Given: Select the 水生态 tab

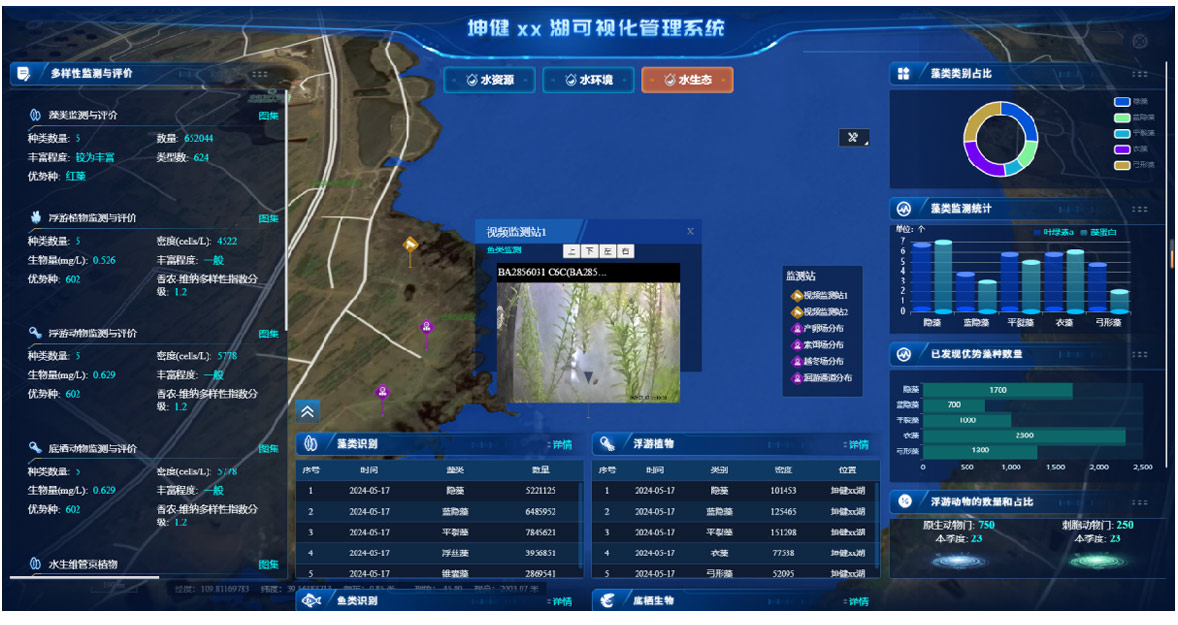Looking at the screenshot, I should pyautogui.click(x=687, y=80).
